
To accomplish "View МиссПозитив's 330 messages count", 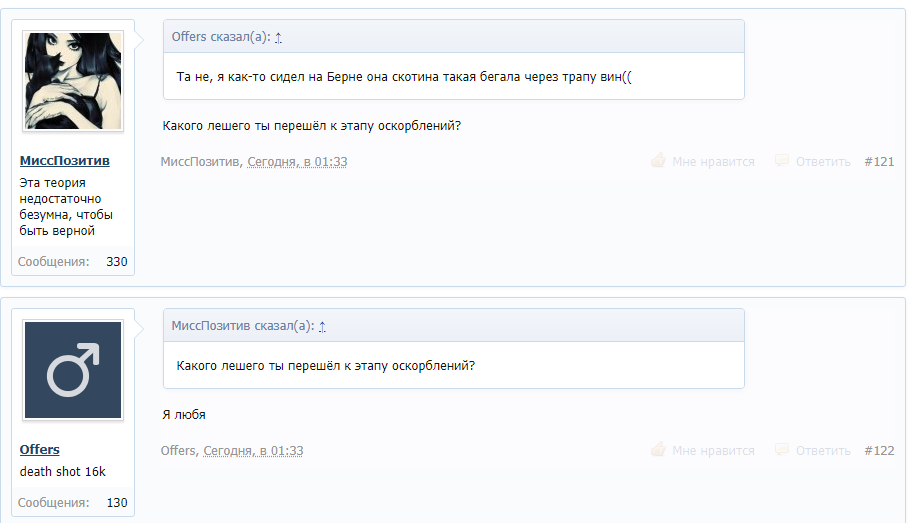I will 116,262.
